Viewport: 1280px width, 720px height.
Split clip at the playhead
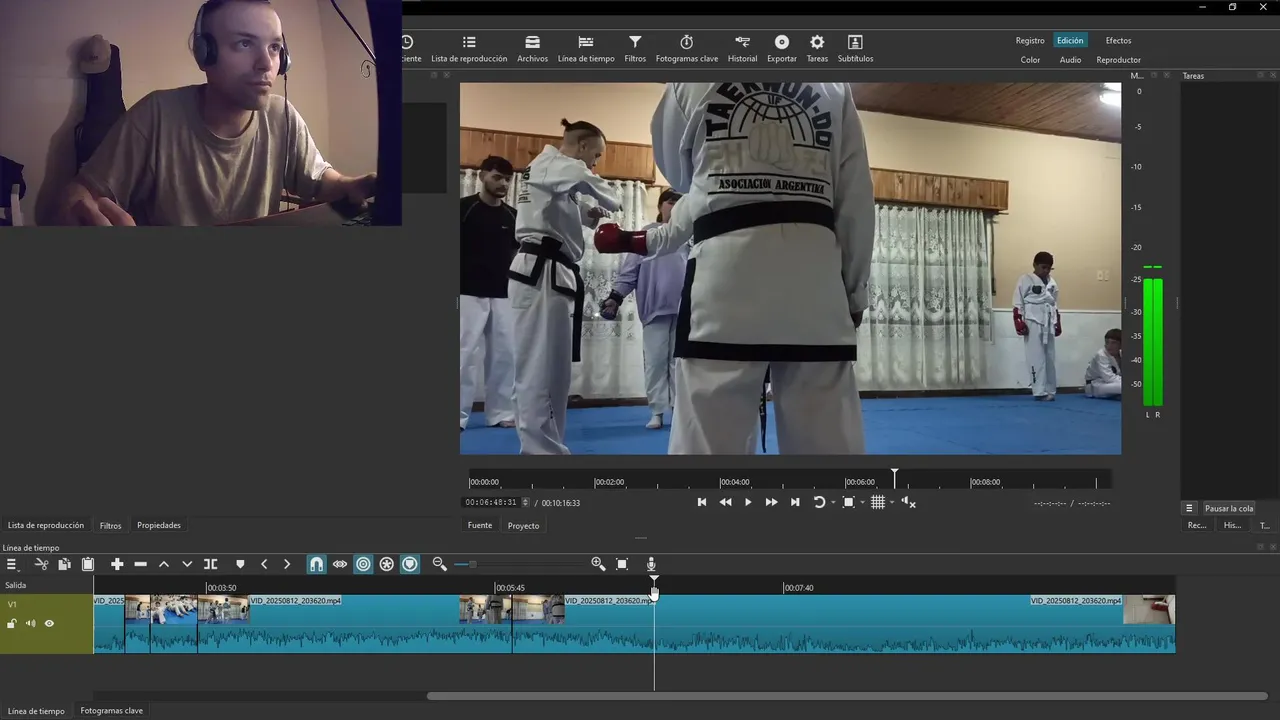coord(210,564)
